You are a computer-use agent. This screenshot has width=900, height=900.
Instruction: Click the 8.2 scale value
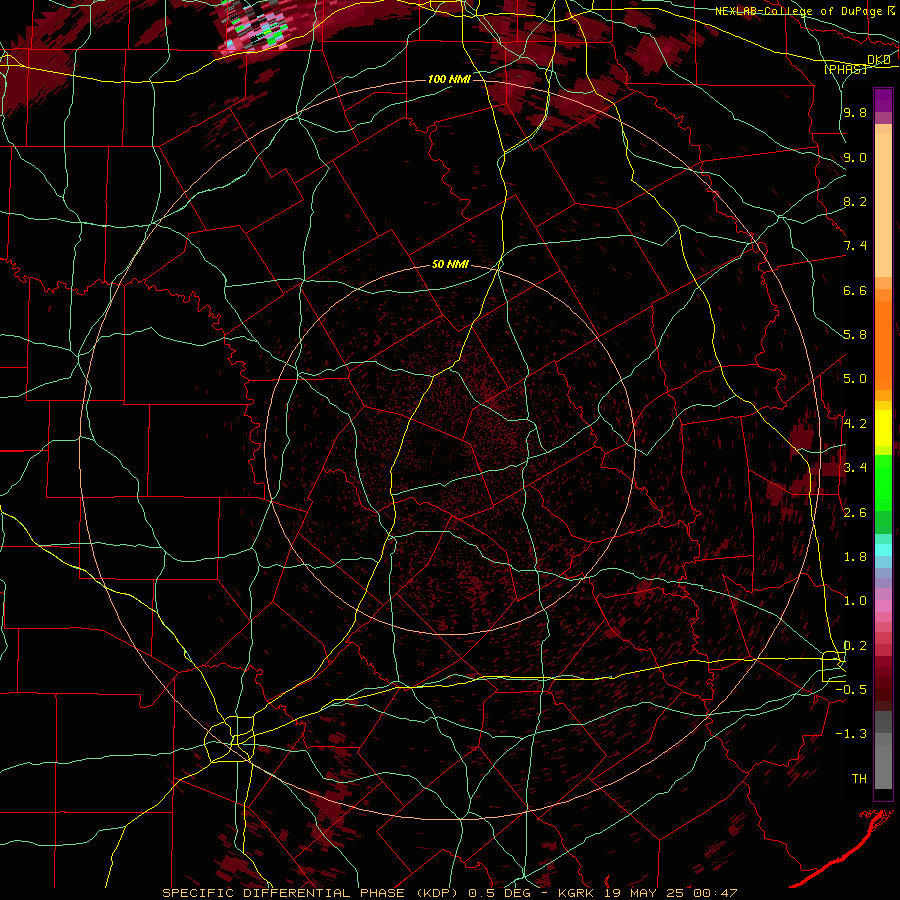855,201
